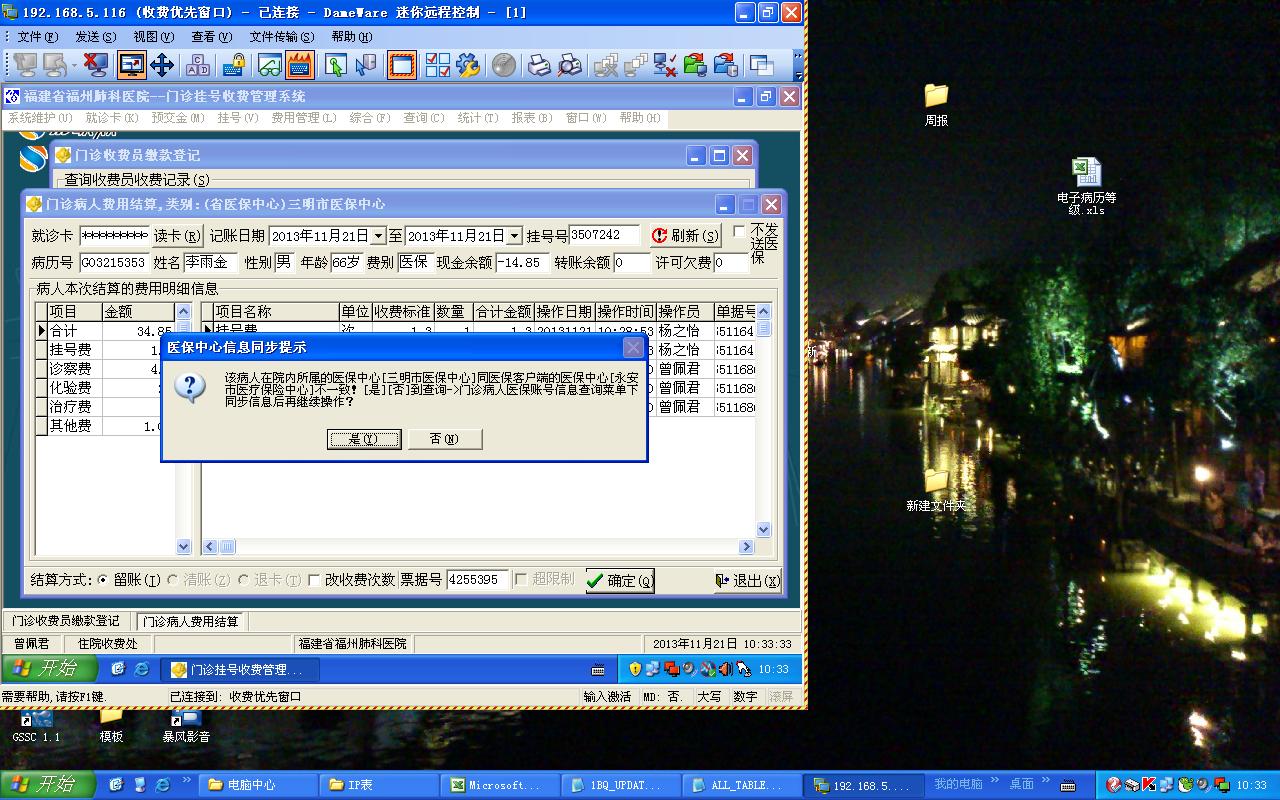Viewport: 1280px width, 800px height.
Task: Click the padlock keyboard lock icon
Action: point(234,65)
